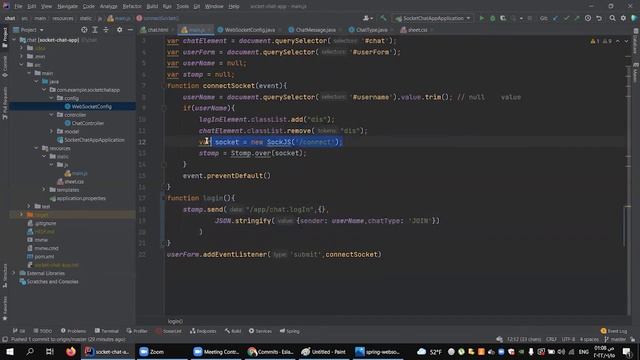The image size is (640, 360).
Task: Expand the test folder
Action: click(29, 207)
